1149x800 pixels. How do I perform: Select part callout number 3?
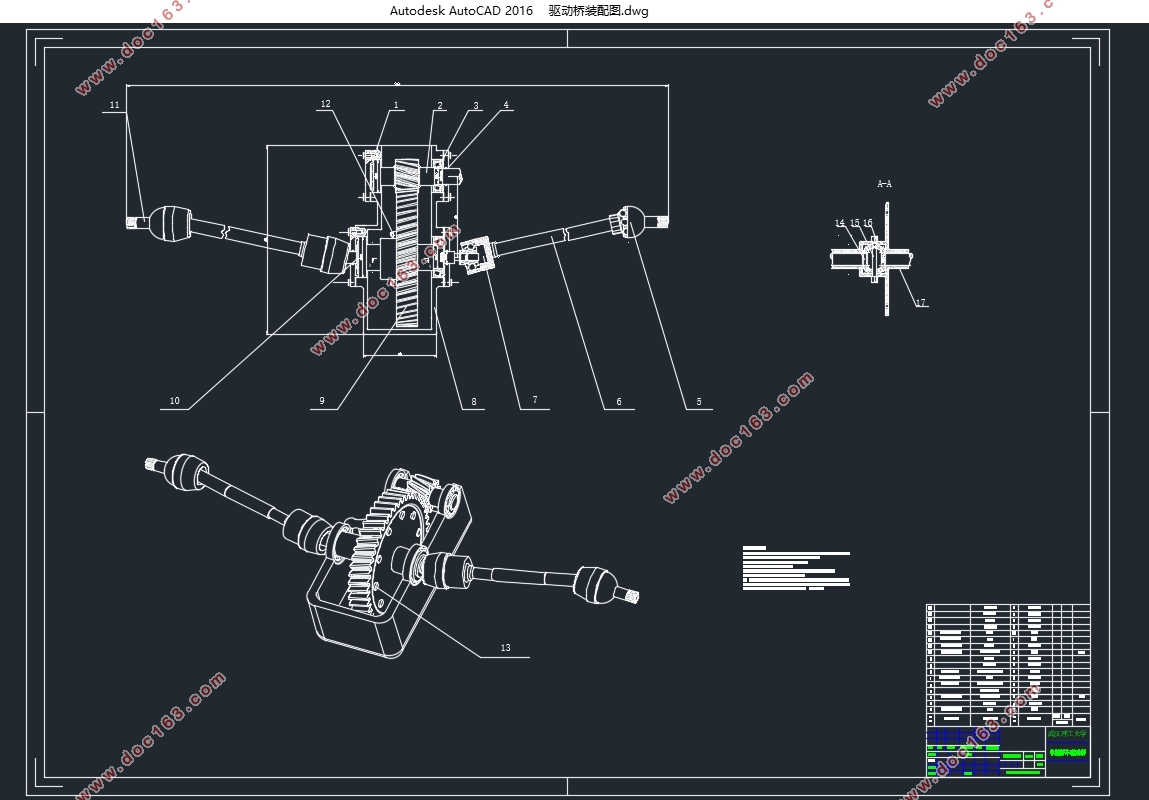(x=476, y=105)
